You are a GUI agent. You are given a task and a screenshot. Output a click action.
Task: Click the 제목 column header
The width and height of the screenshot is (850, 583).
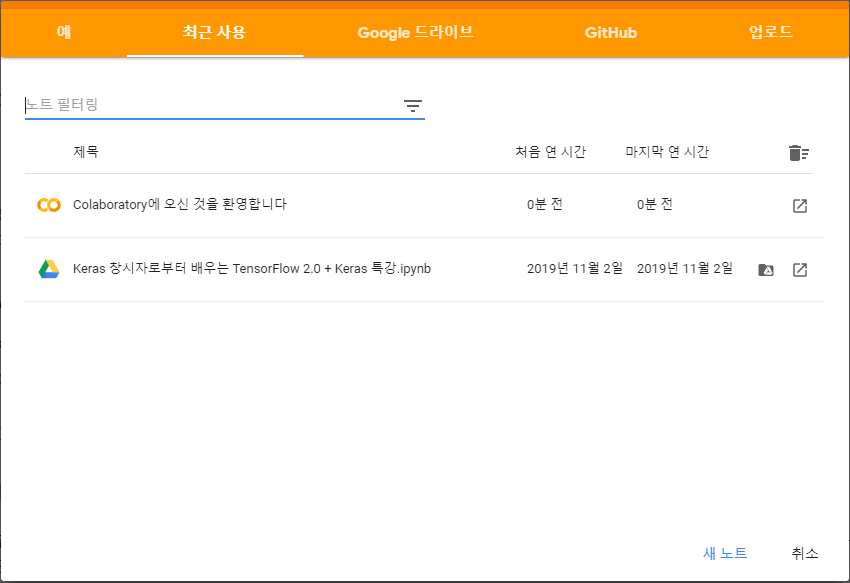[86, 151]
